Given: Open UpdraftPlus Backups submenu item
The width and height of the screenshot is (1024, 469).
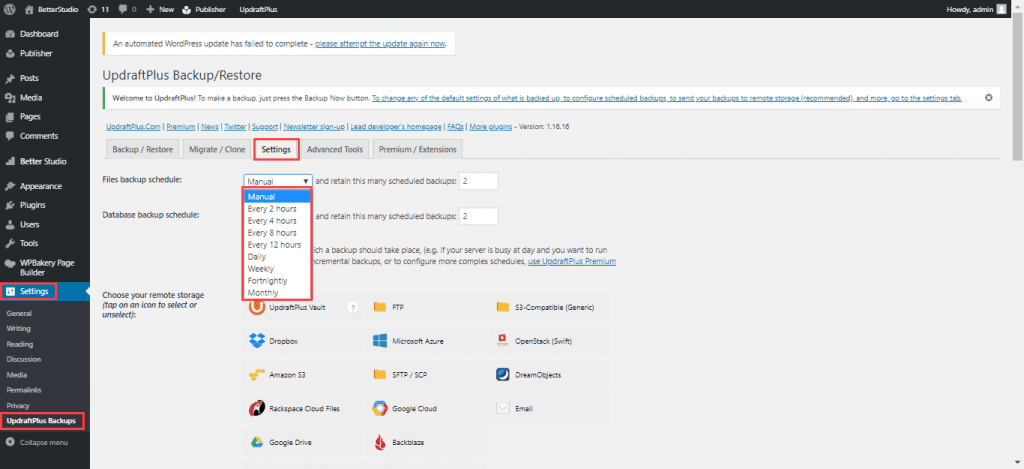Looking at the screenshot, I should coord(40,421).
